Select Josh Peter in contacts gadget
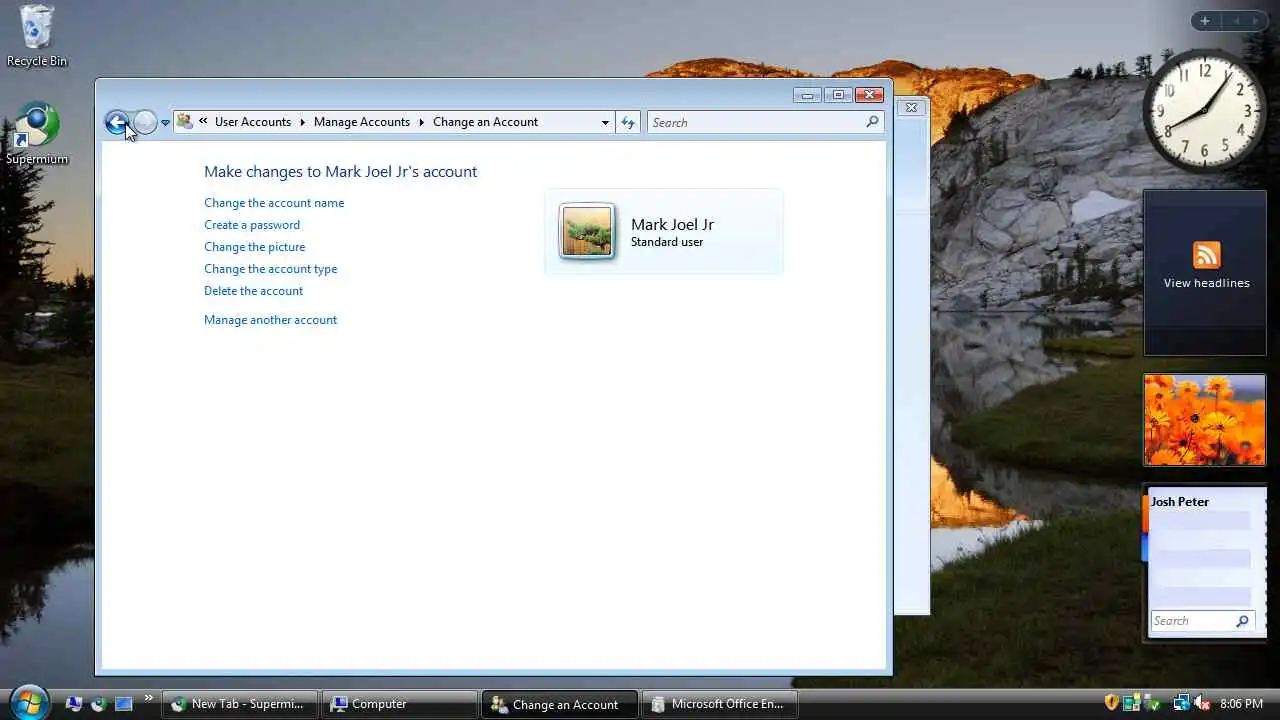The height and width of the screenshot is (720, 1280). [x=1180, y=502]
